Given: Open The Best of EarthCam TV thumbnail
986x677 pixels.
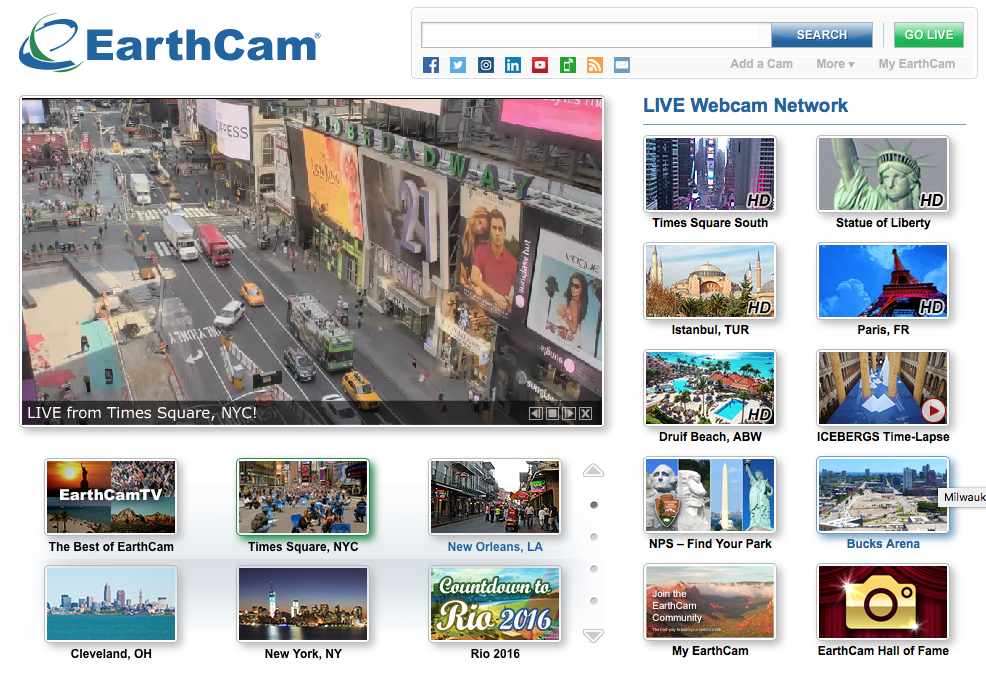Looking at the screenshot, I should tap(111, 497).
